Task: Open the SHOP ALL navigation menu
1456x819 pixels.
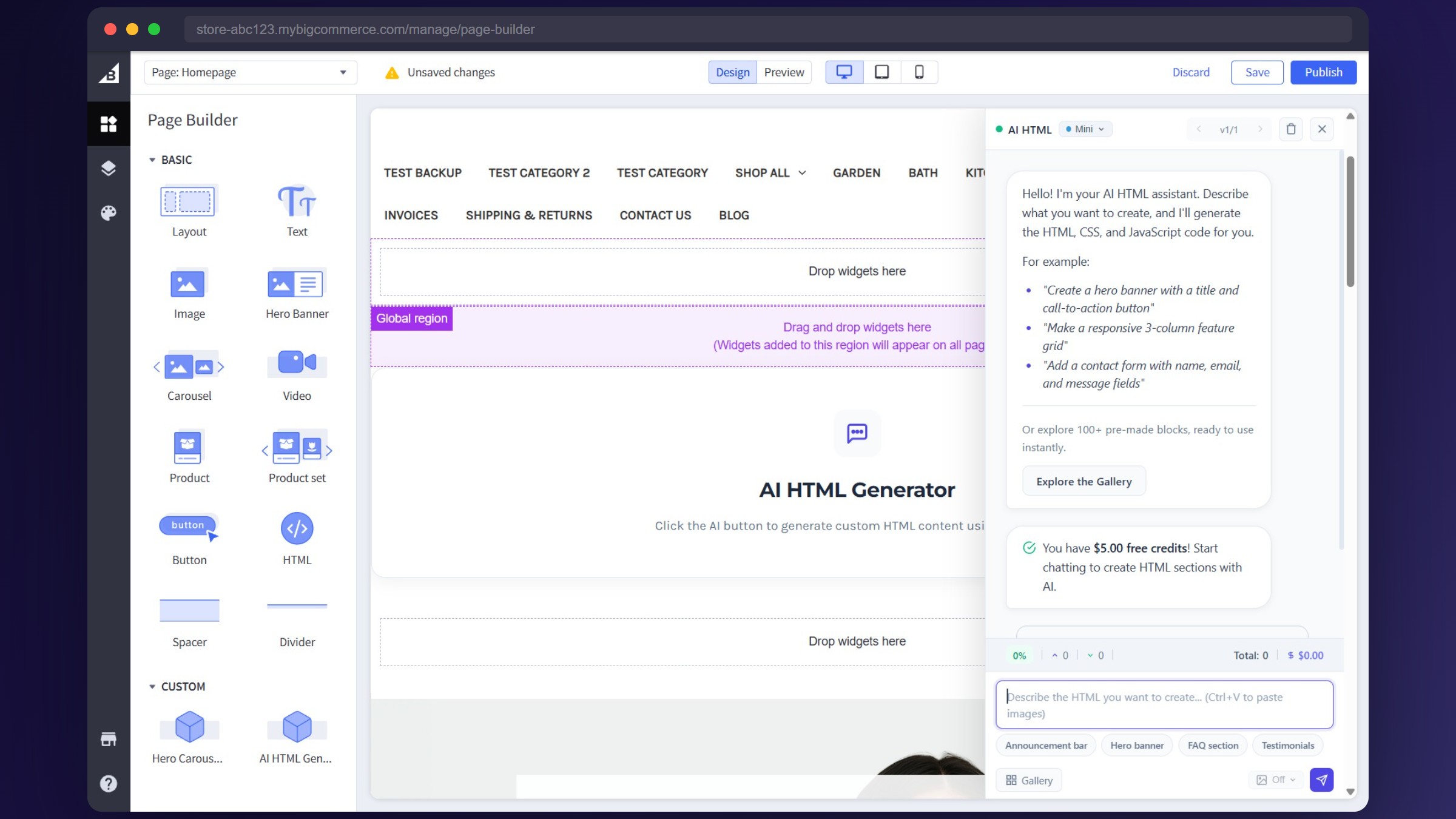Action: pyautogui.click(x=770, y=172)
